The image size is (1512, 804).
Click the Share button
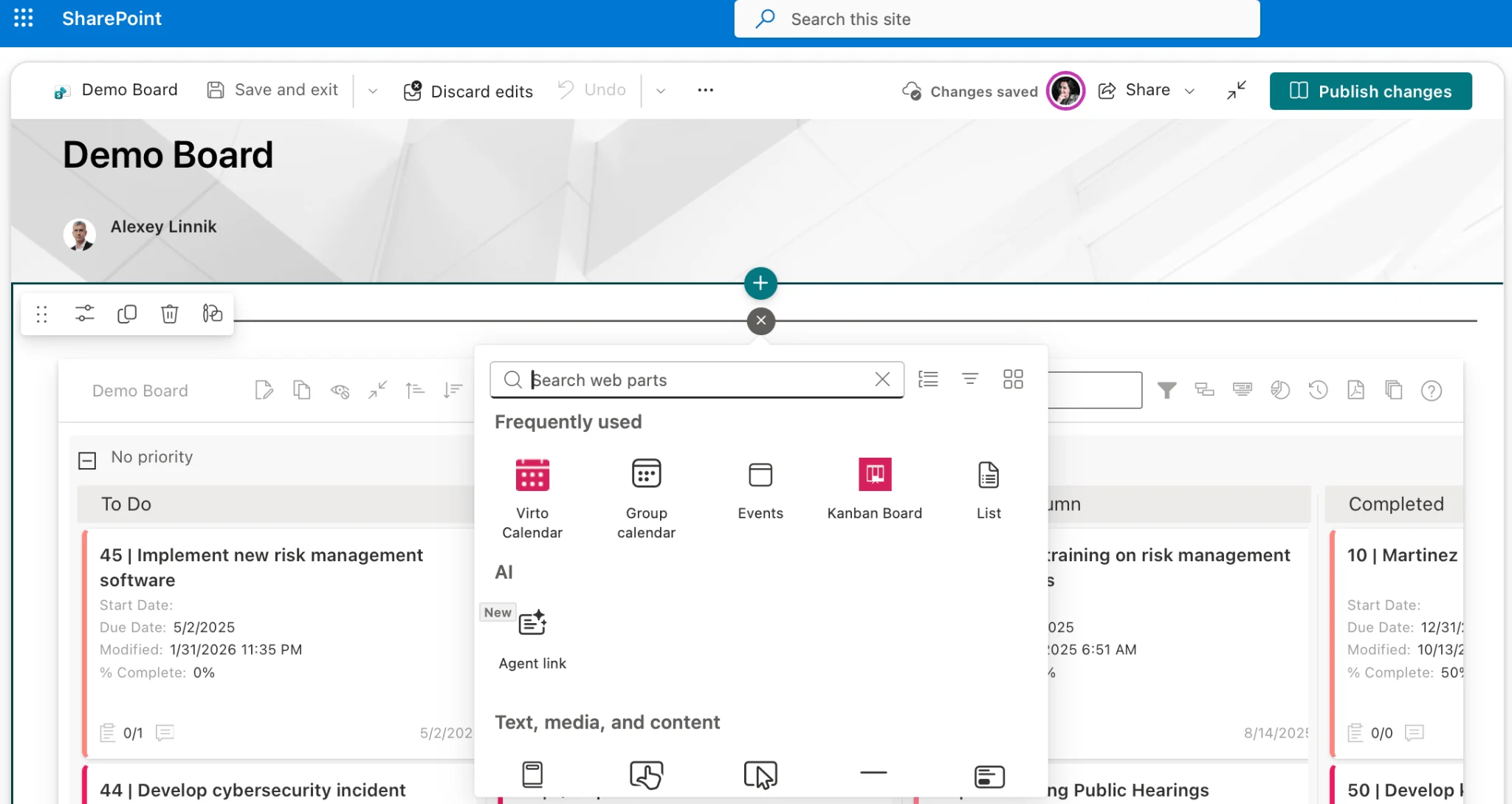click(x=1135, y=90)
